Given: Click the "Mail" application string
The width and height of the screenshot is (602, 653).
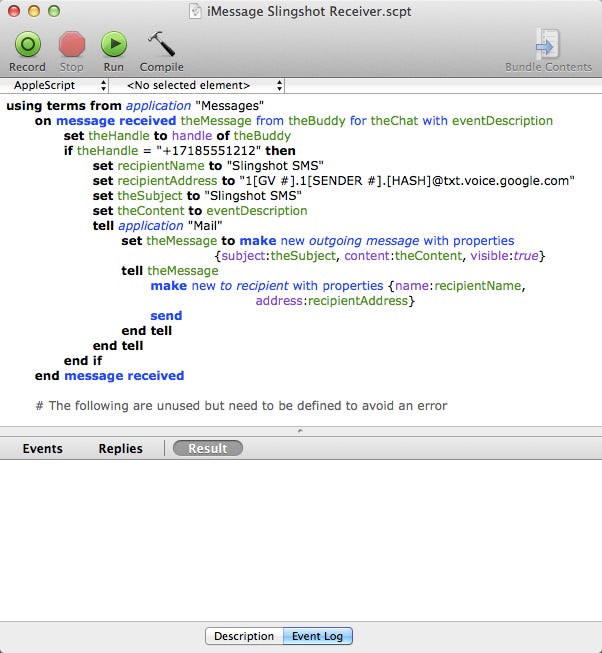Looking at the screenshot, I should 205,226.
